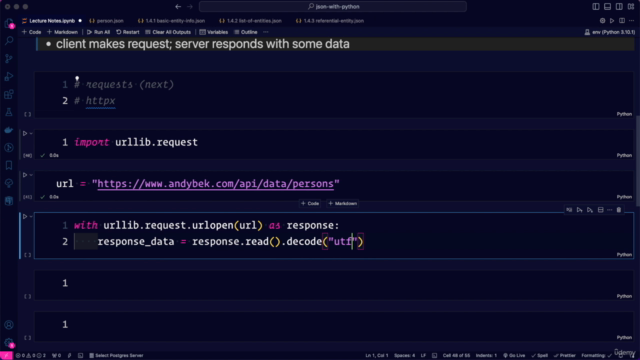
Task: Open the andybek.com API URL link
Action: (216, 184)
